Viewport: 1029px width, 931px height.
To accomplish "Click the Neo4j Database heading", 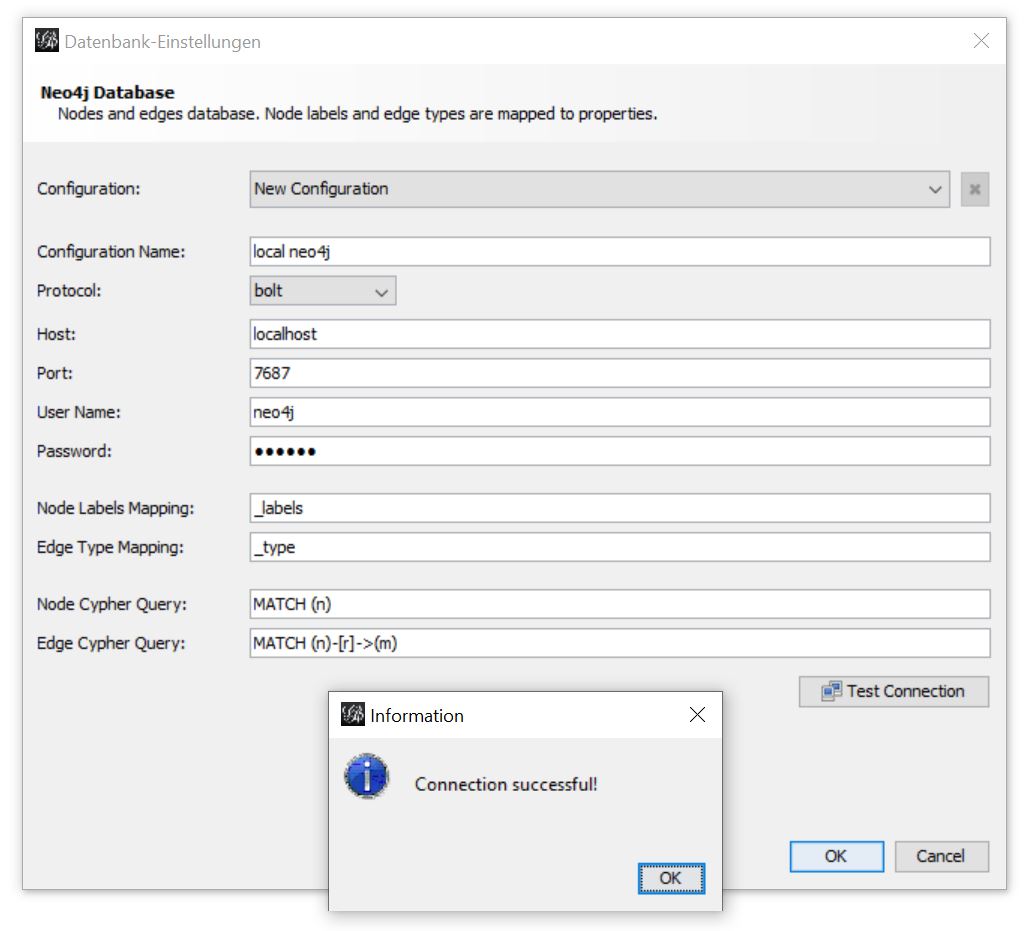I will (107, 93).
